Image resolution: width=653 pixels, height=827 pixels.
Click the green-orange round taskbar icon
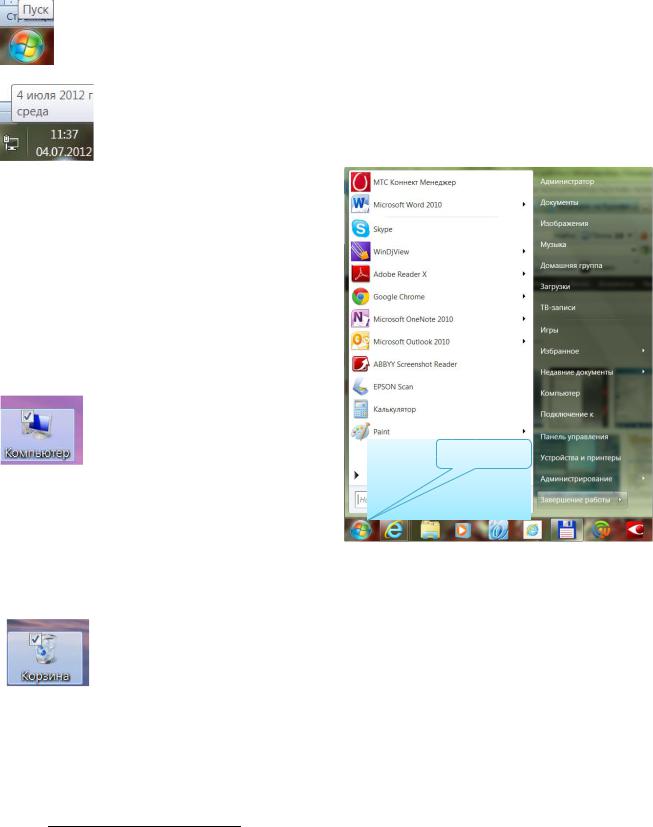click(x=601, y=530)
